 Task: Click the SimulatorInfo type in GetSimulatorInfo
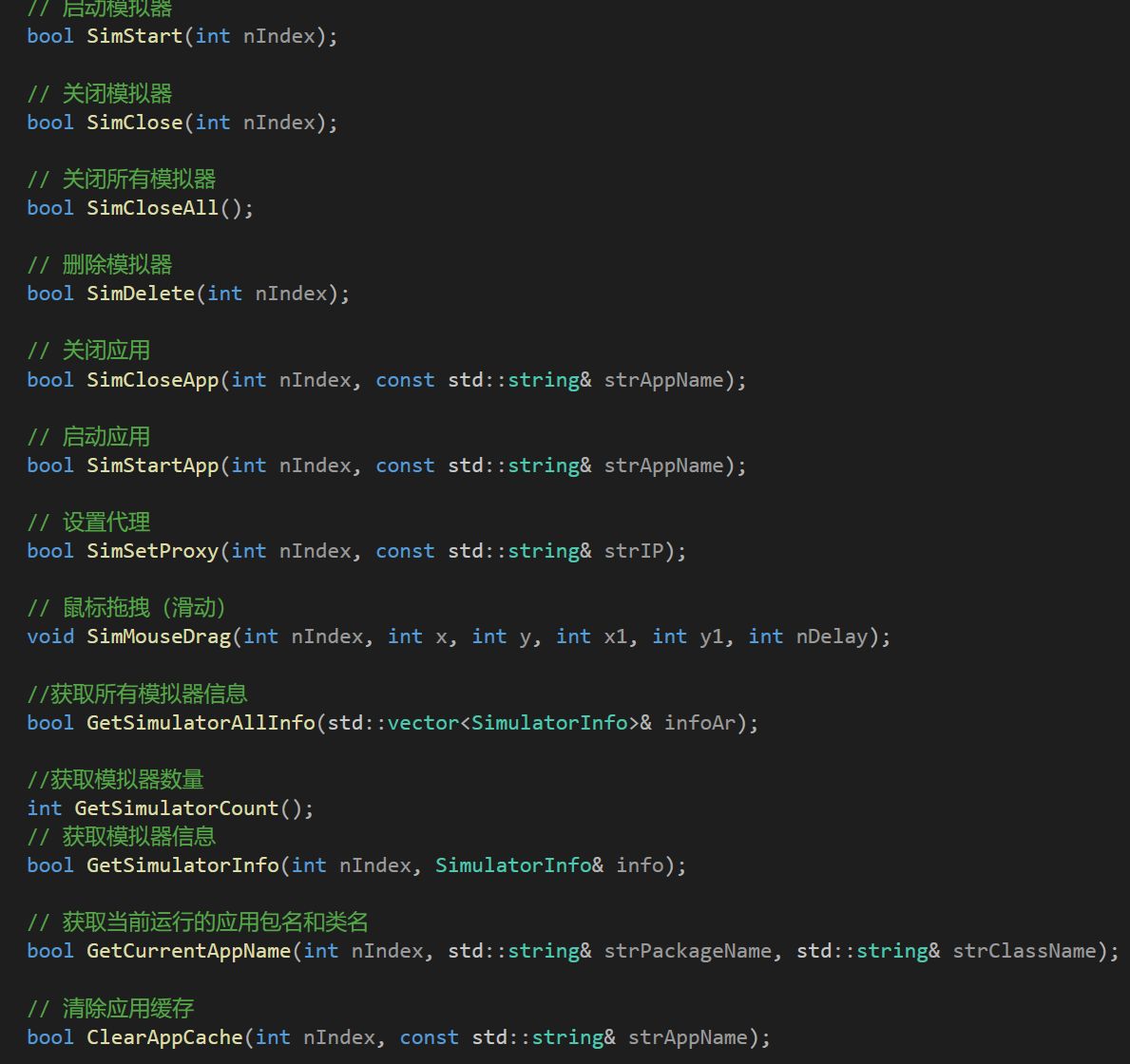click(513, 865)
